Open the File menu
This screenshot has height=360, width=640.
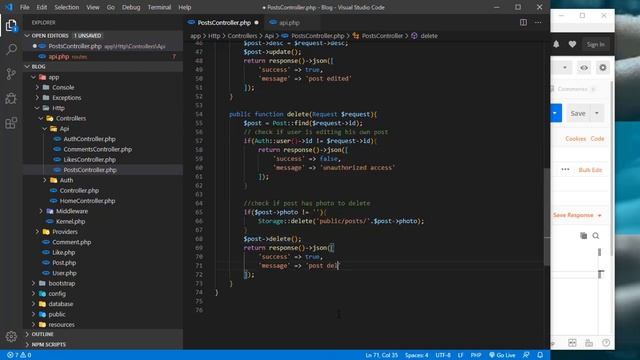(24, 7)
